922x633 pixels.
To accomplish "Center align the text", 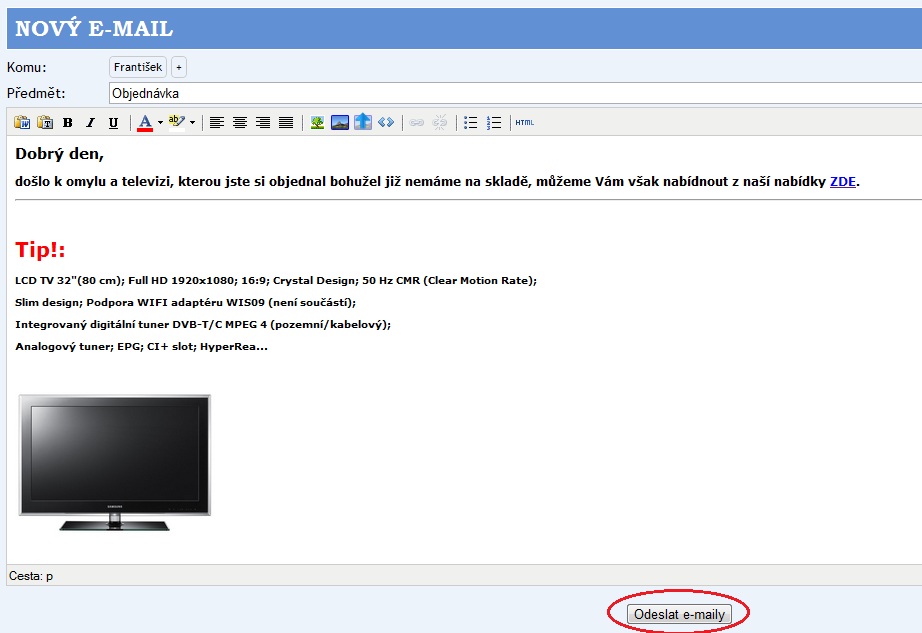I will pyautogui.click(x=240, y=123).
